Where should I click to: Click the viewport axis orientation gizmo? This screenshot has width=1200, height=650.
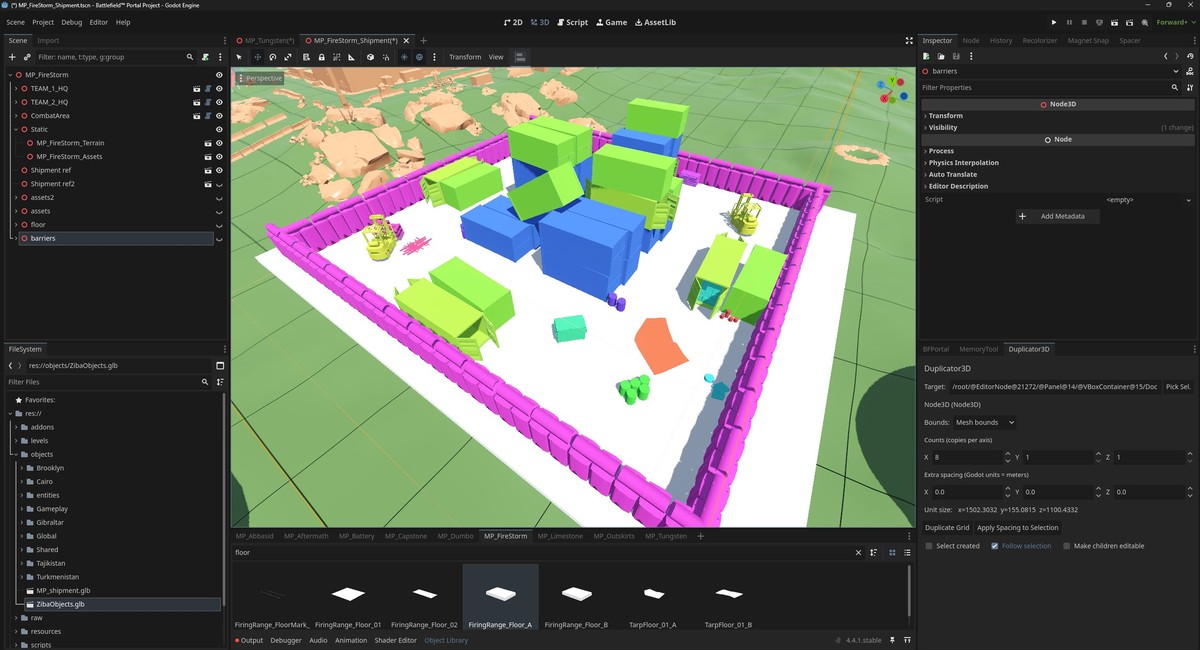pyautogui.click(x=890, y=90)
